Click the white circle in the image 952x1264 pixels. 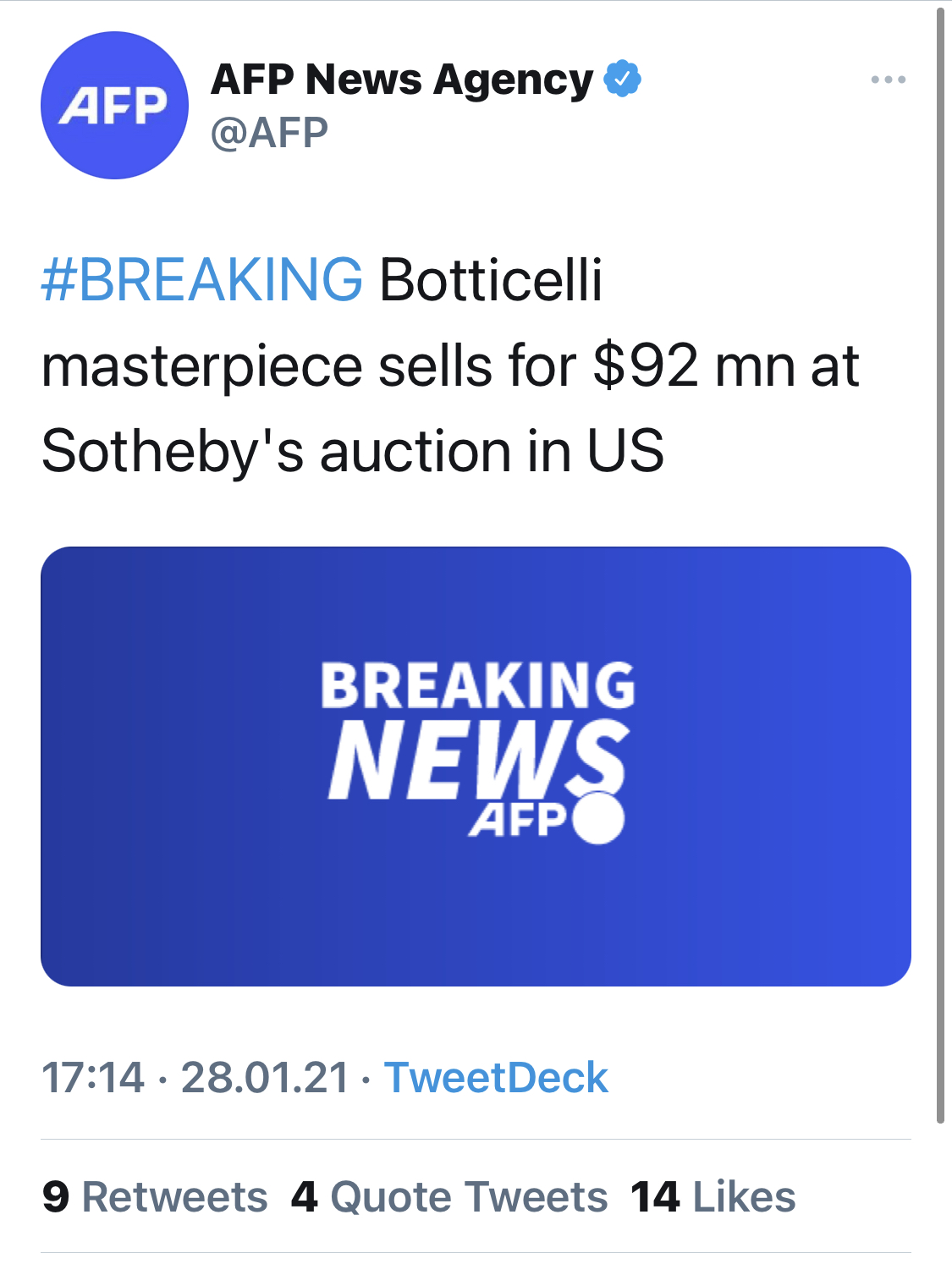tap(599, 819)
